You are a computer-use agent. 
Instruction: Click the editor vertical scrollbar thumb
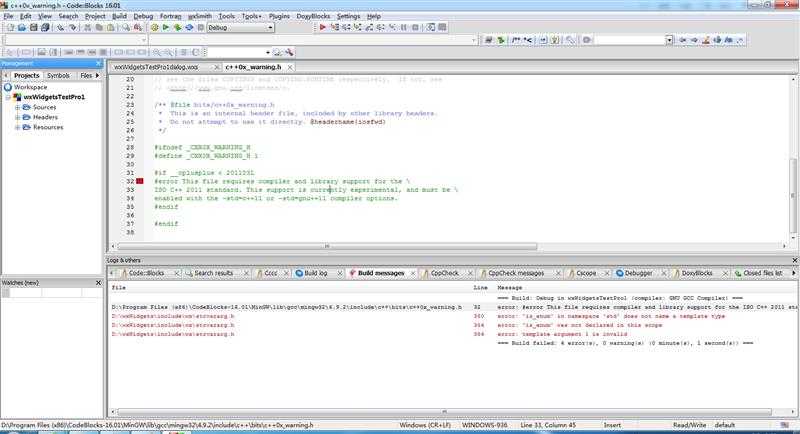(793, 195)
